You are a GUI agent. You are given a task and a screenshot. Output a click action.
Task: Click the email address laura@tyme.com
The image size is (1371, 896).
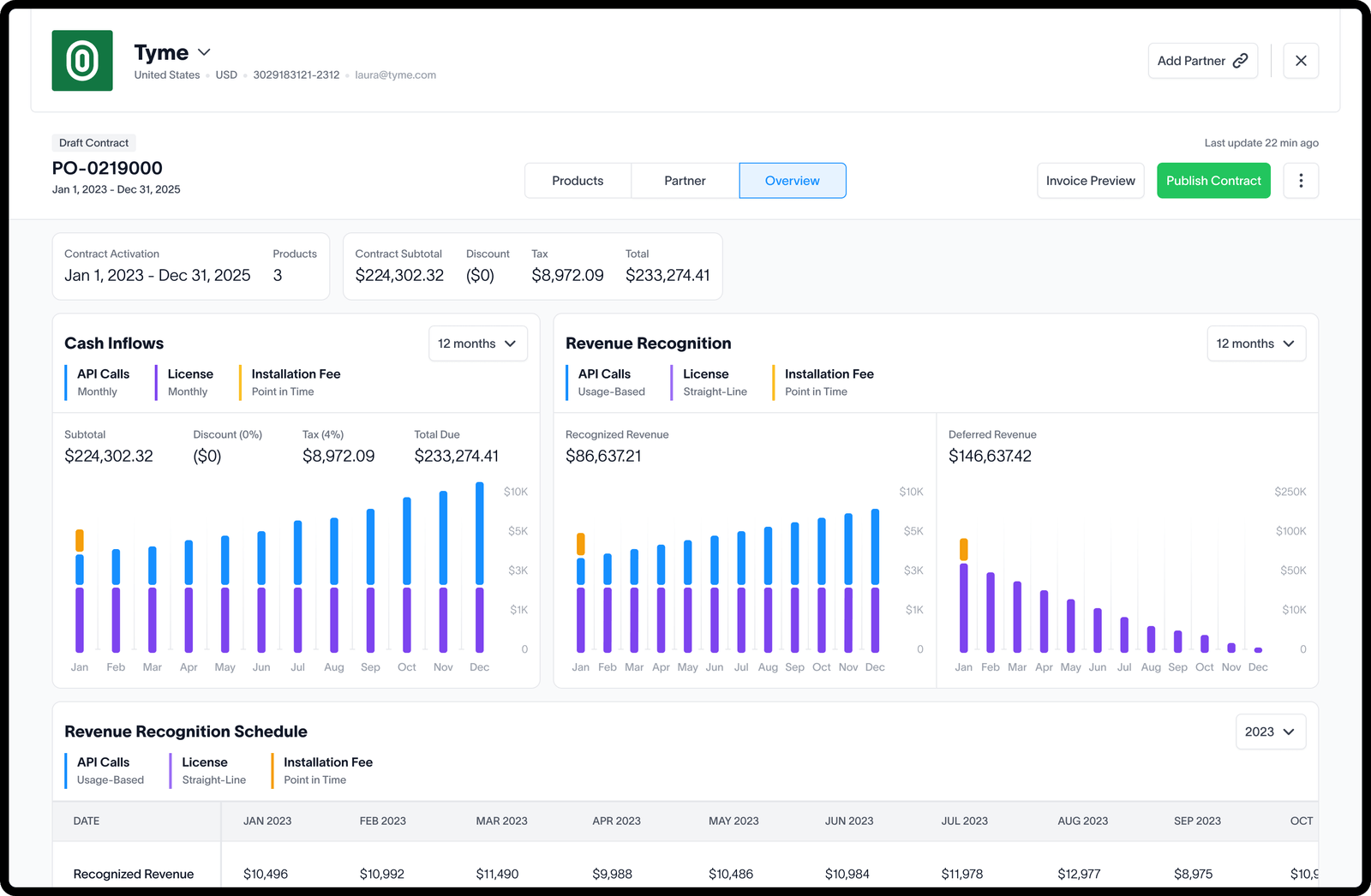[x=395, y=75]
